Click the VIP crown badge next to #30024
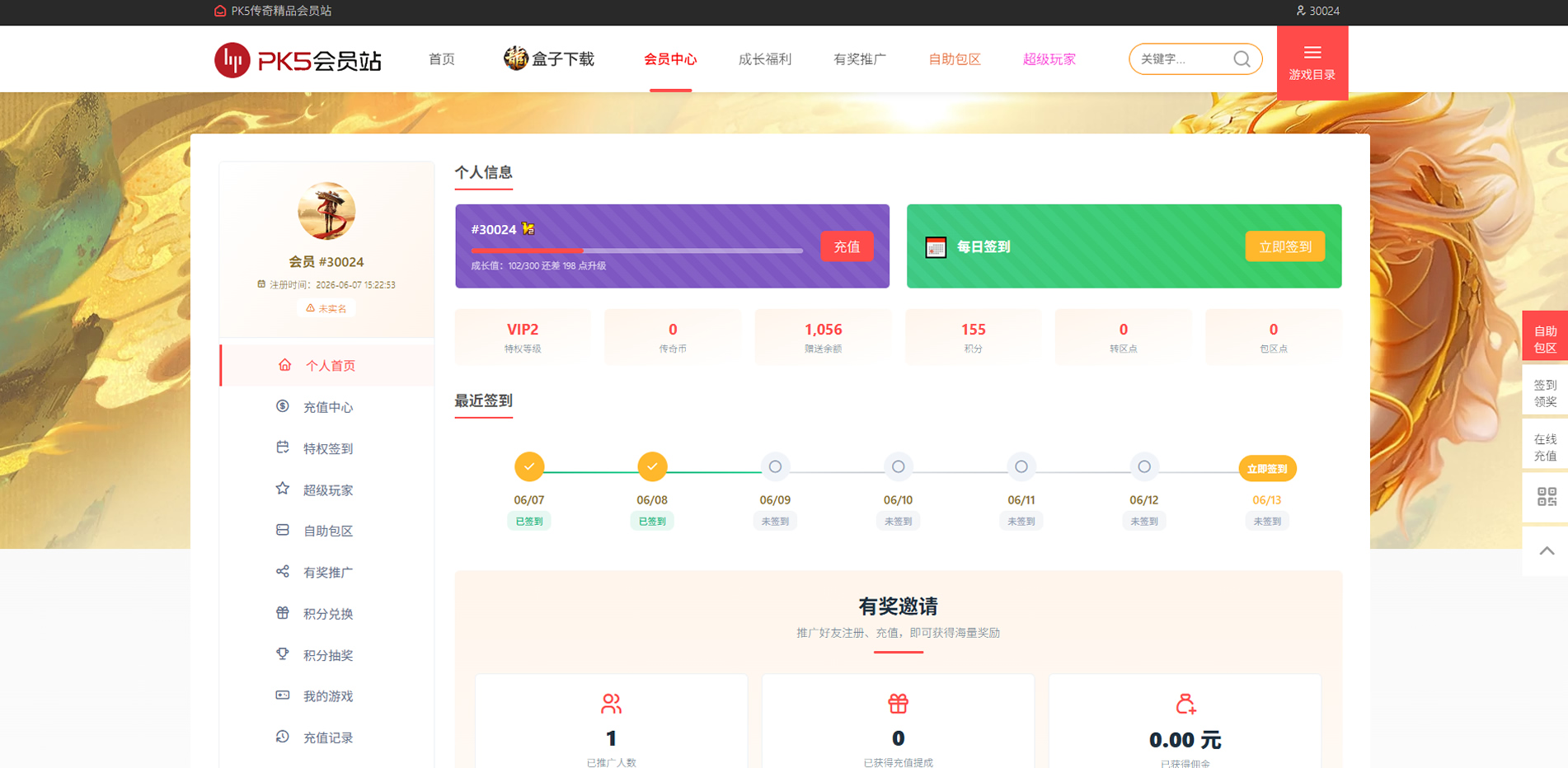1568x768 pixels. coord(528,228)
